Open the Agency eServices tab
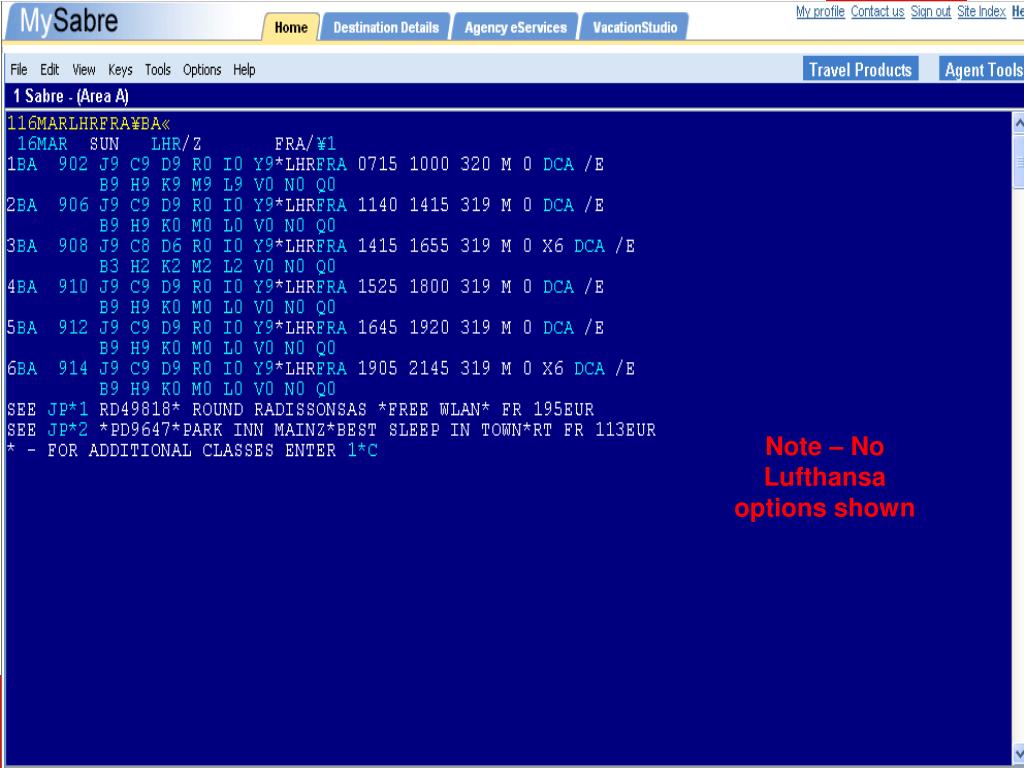 click(515, 27)
